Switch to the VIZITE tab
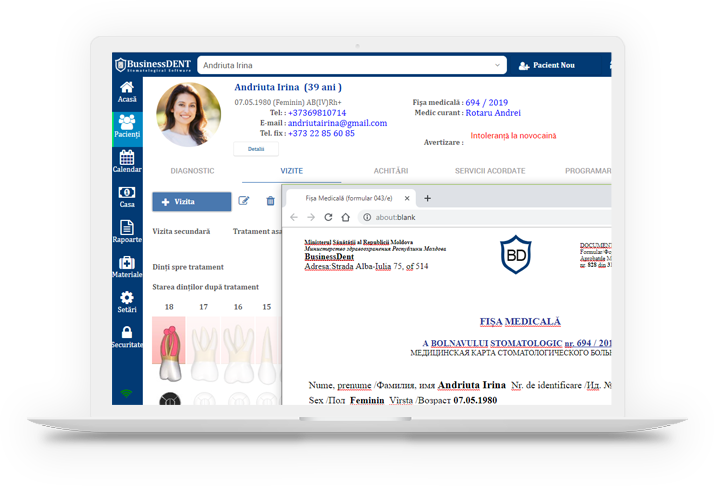The image size is (714, 486). click(291, 171)
